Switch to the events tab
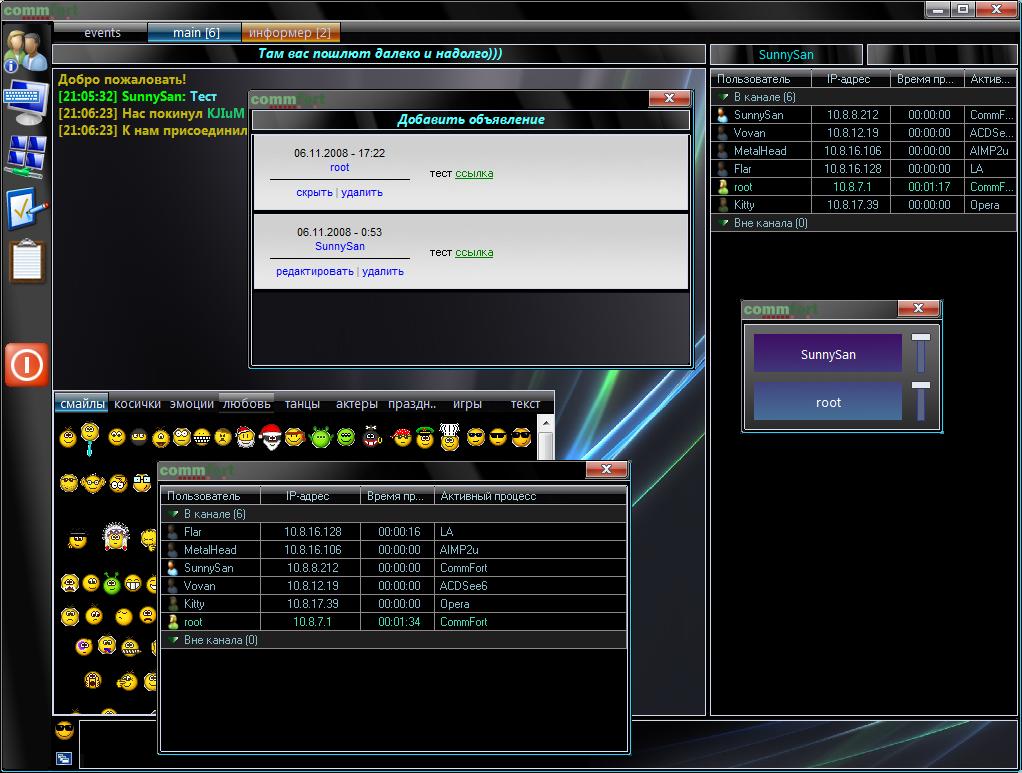The image size is (1022, 773). 102,33
